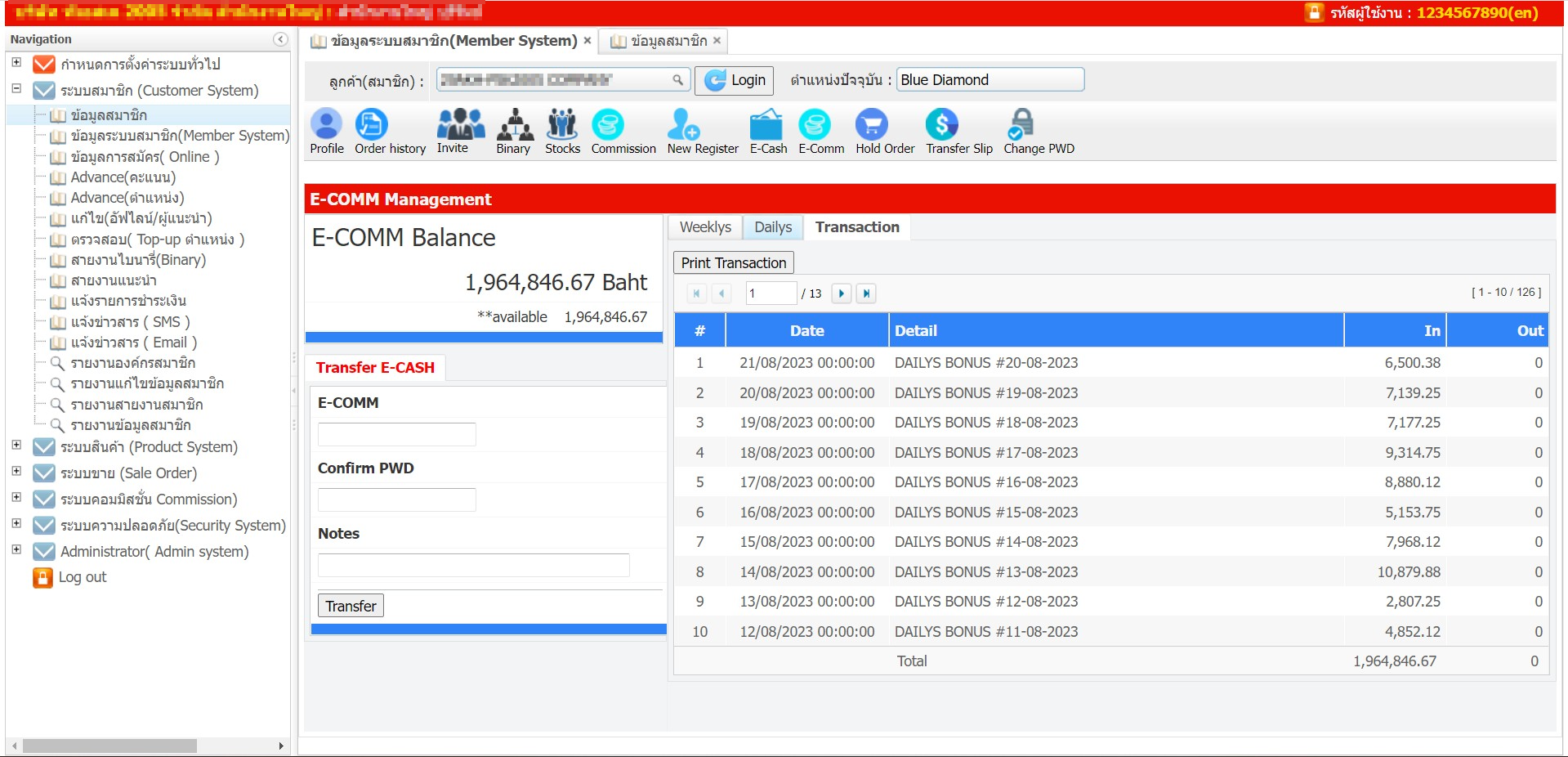Open the Change PWD padlock icon
Screen dimensions: 1568x757
[1021, 125]
